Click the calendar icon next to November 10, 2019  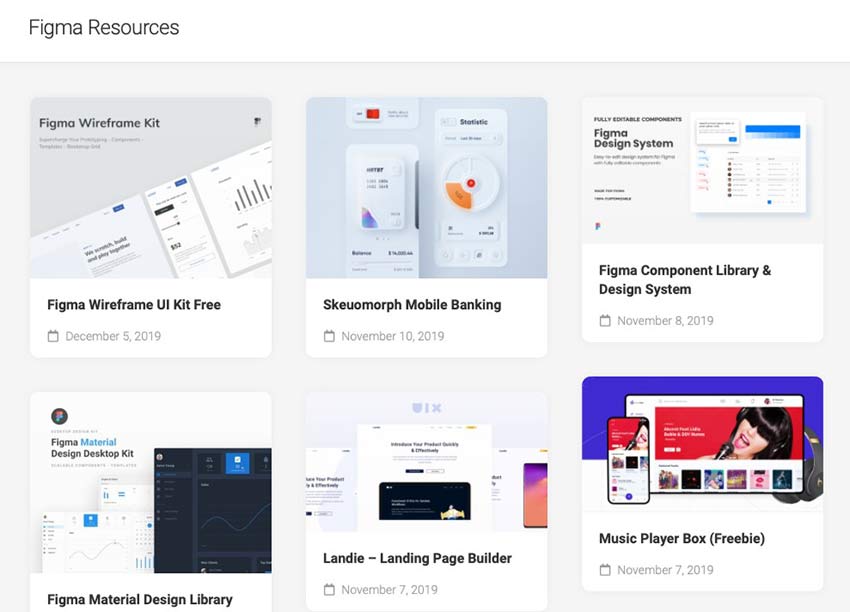pyautogui.click(x=329, y=336)
